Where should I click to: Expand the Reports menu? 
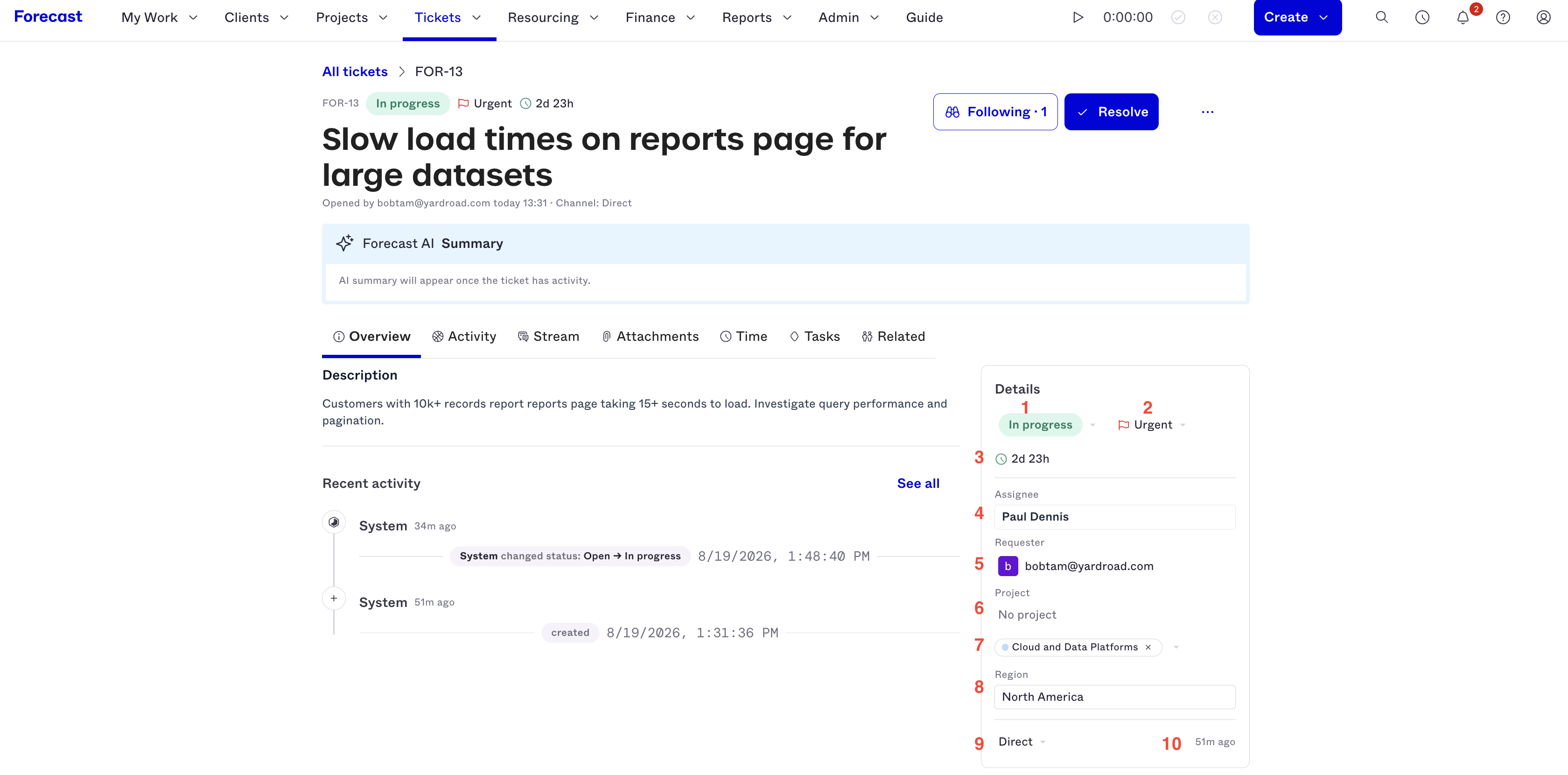[757, 18]
